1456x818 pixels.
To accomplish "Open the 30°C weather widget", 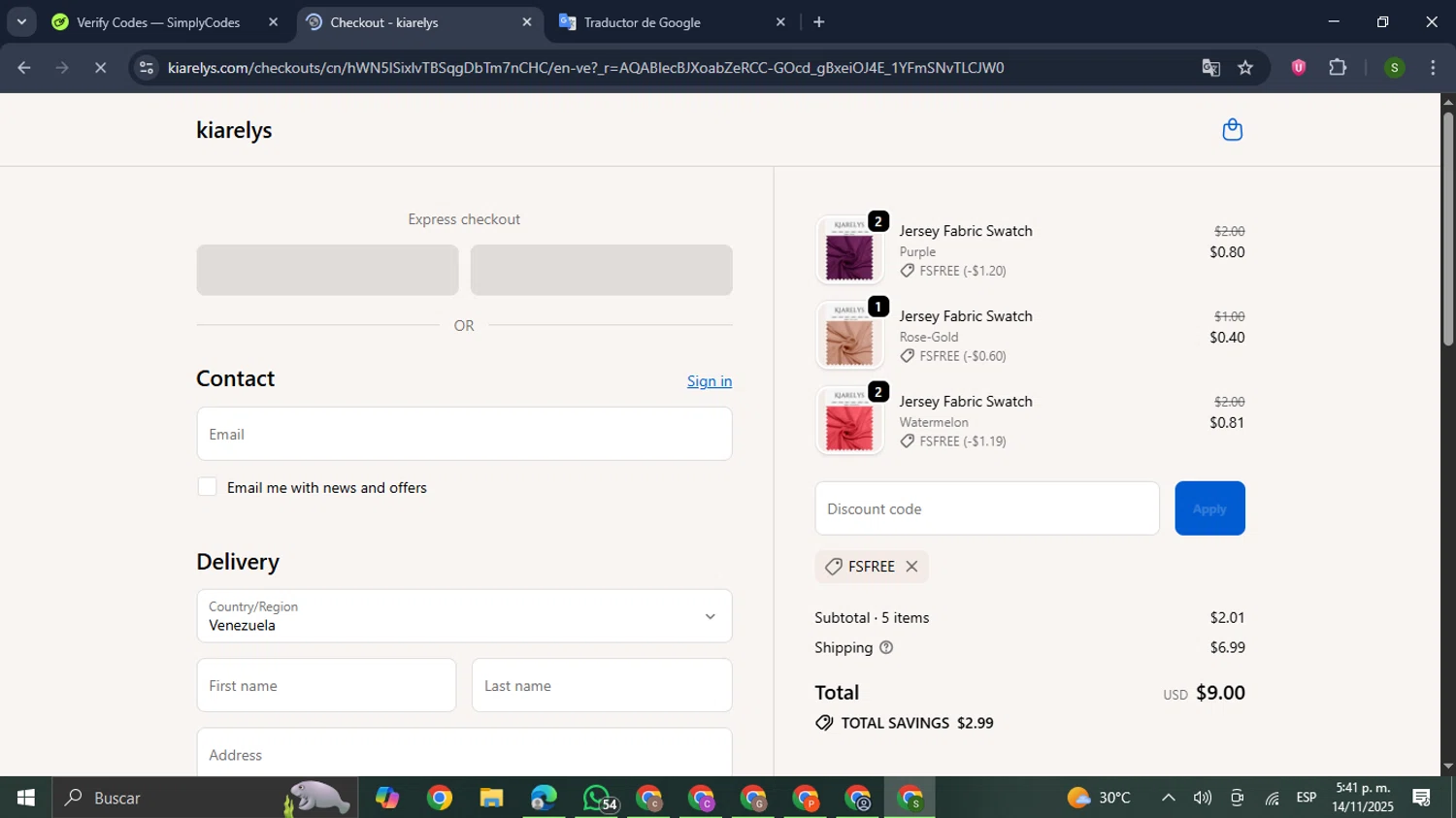I will point(1099,798).
